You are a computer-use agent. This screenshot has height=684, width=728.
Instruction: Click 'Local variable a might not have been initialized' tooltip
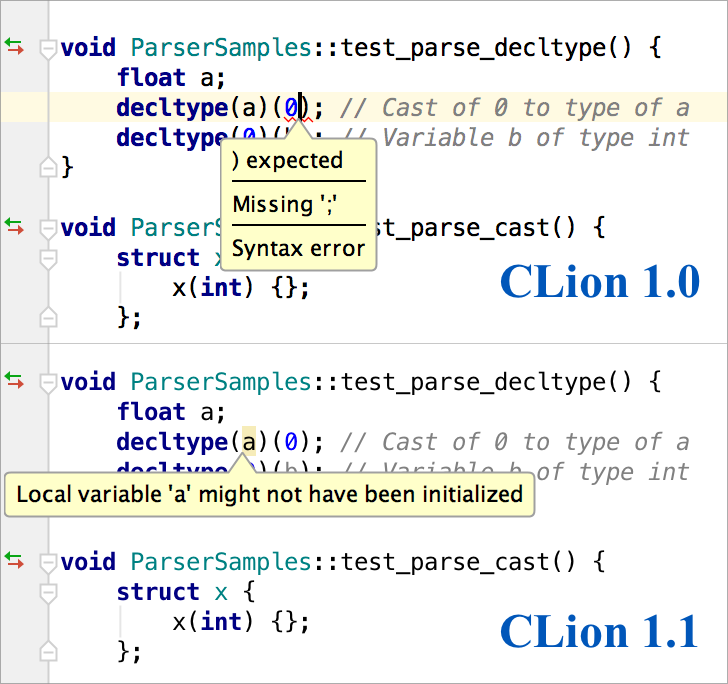269,494
